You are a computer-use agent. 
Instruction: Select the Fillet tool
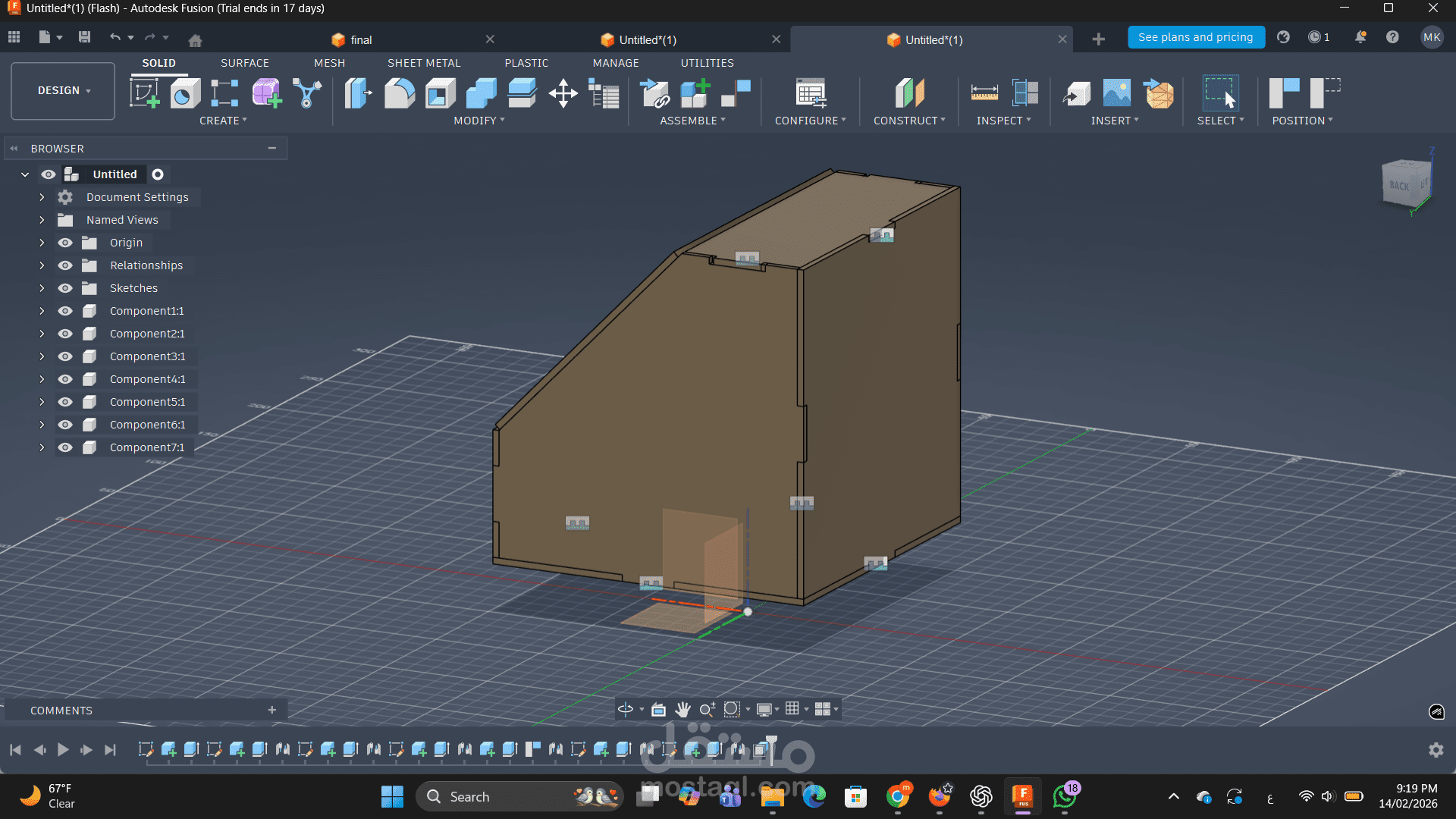pos(400,93)
